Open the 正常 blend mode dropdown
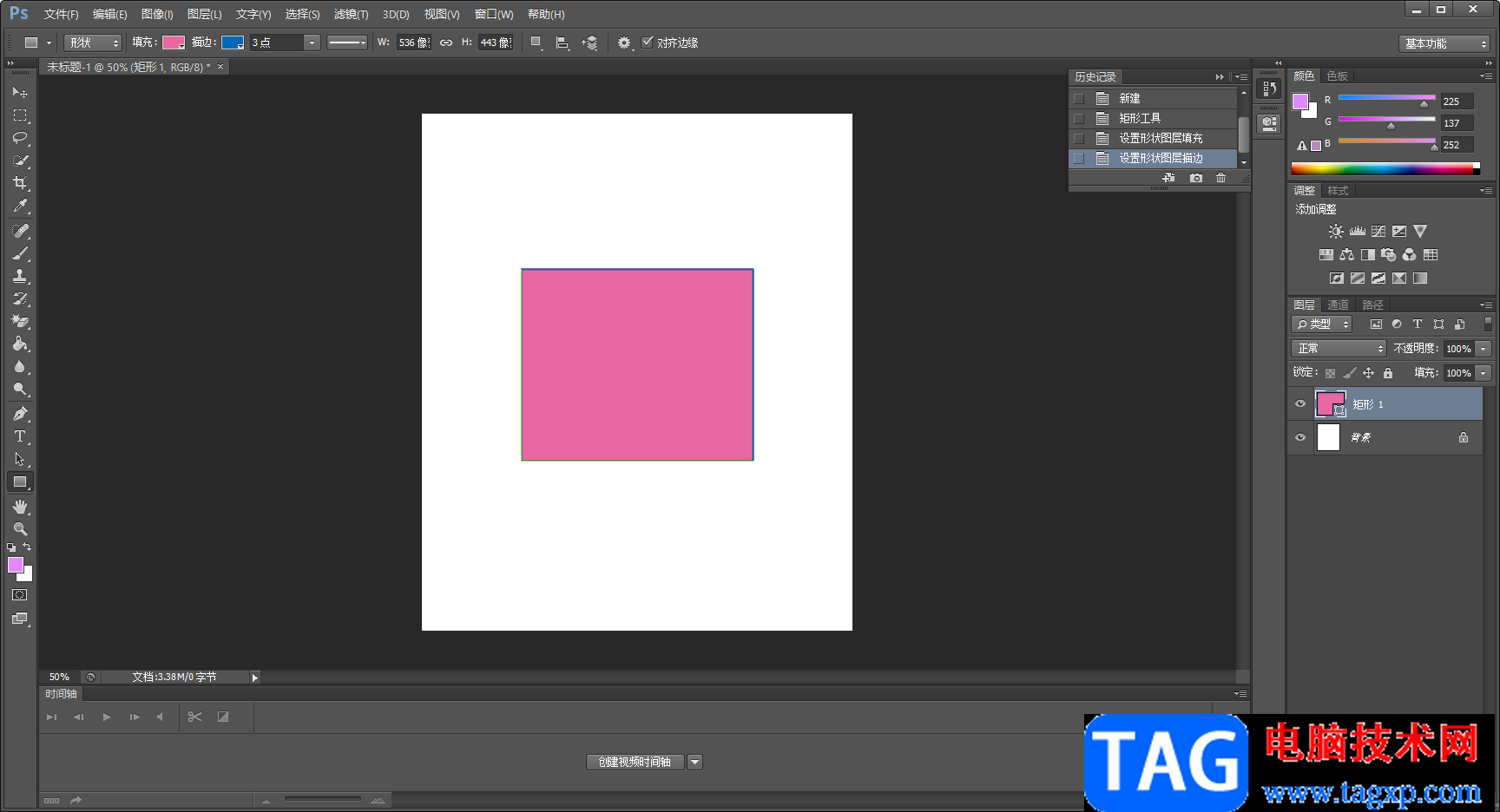1500x812 pixels. pos(1339,348)
